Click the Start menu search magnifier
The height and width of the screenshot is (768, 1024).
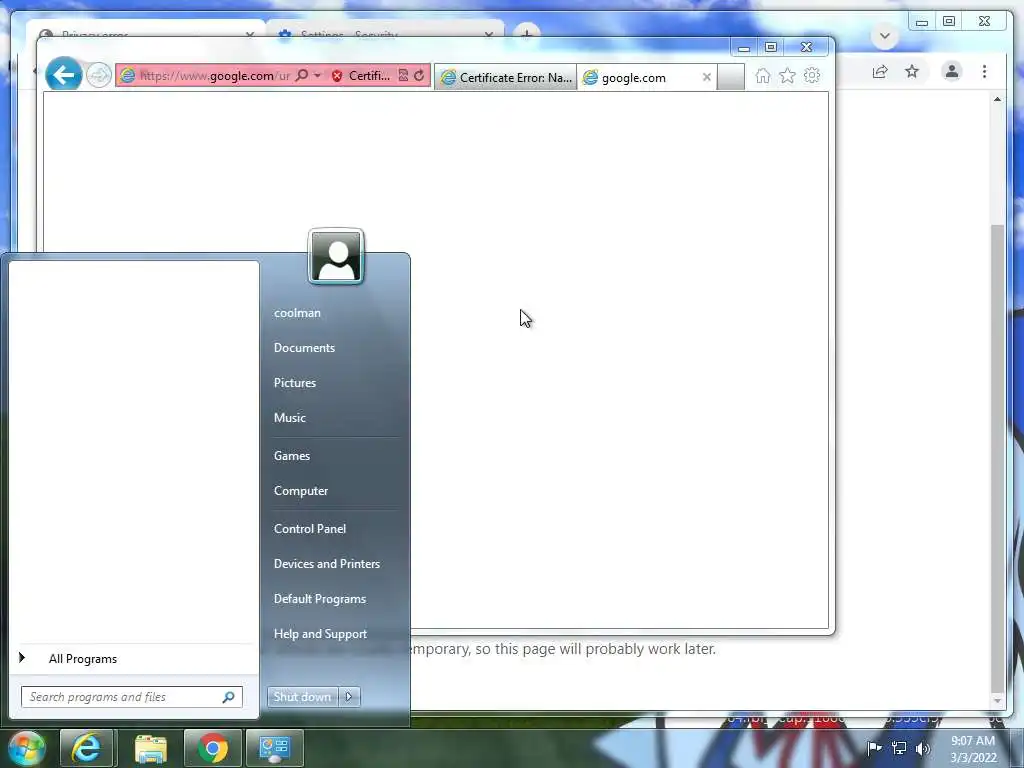coord(229,697)
